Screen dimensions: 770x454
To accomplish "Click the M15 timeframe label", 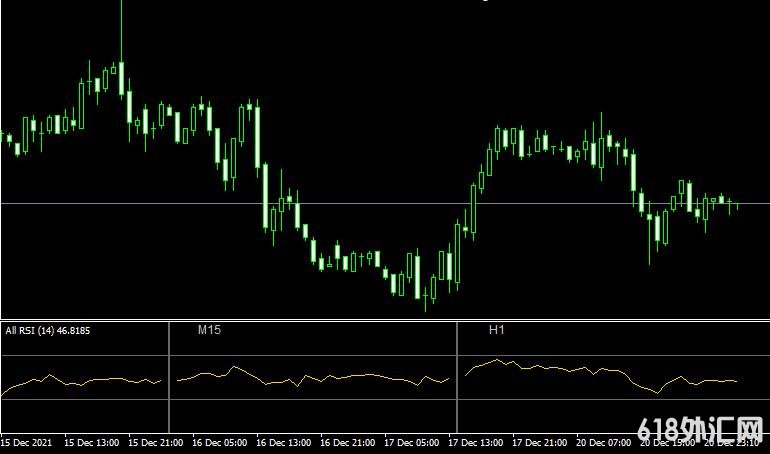I will 209,330.
